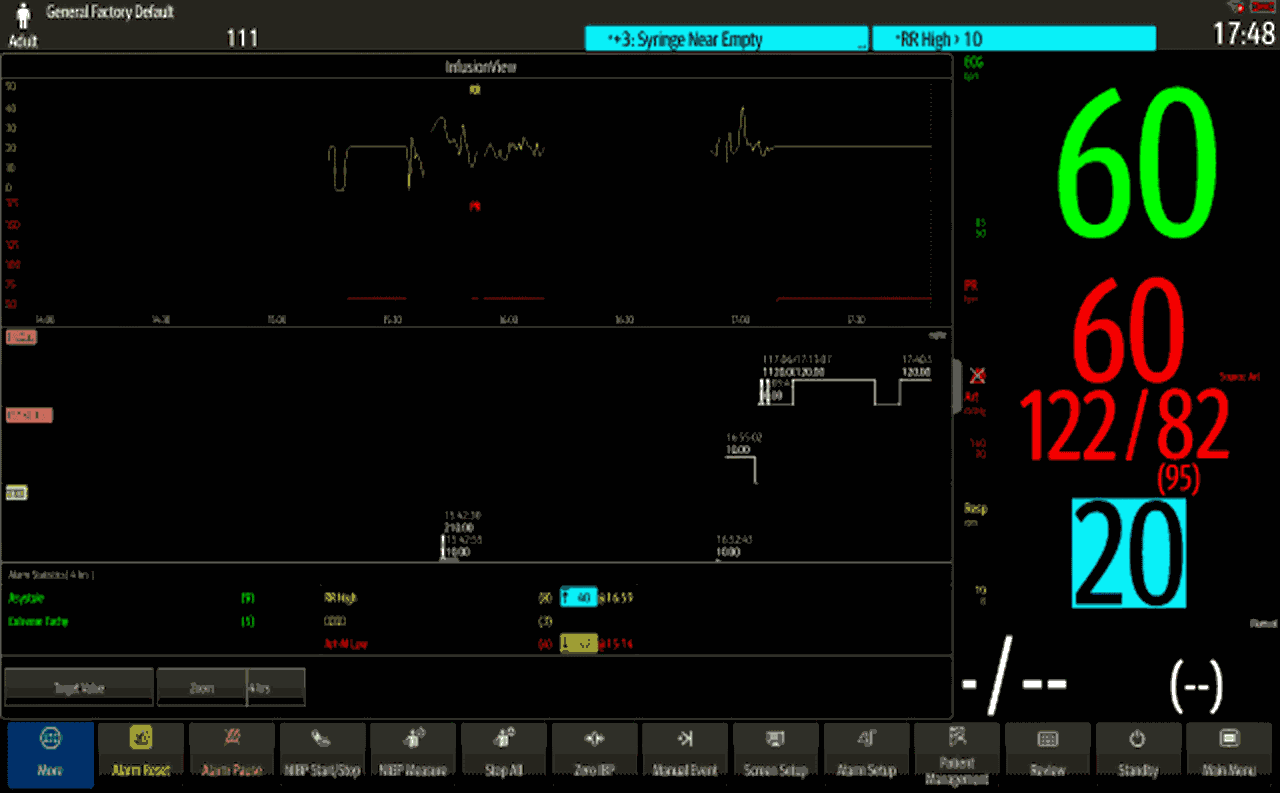Pause alarms with Alarm Pause
1280x793 pixels.
tap(231, 755)
